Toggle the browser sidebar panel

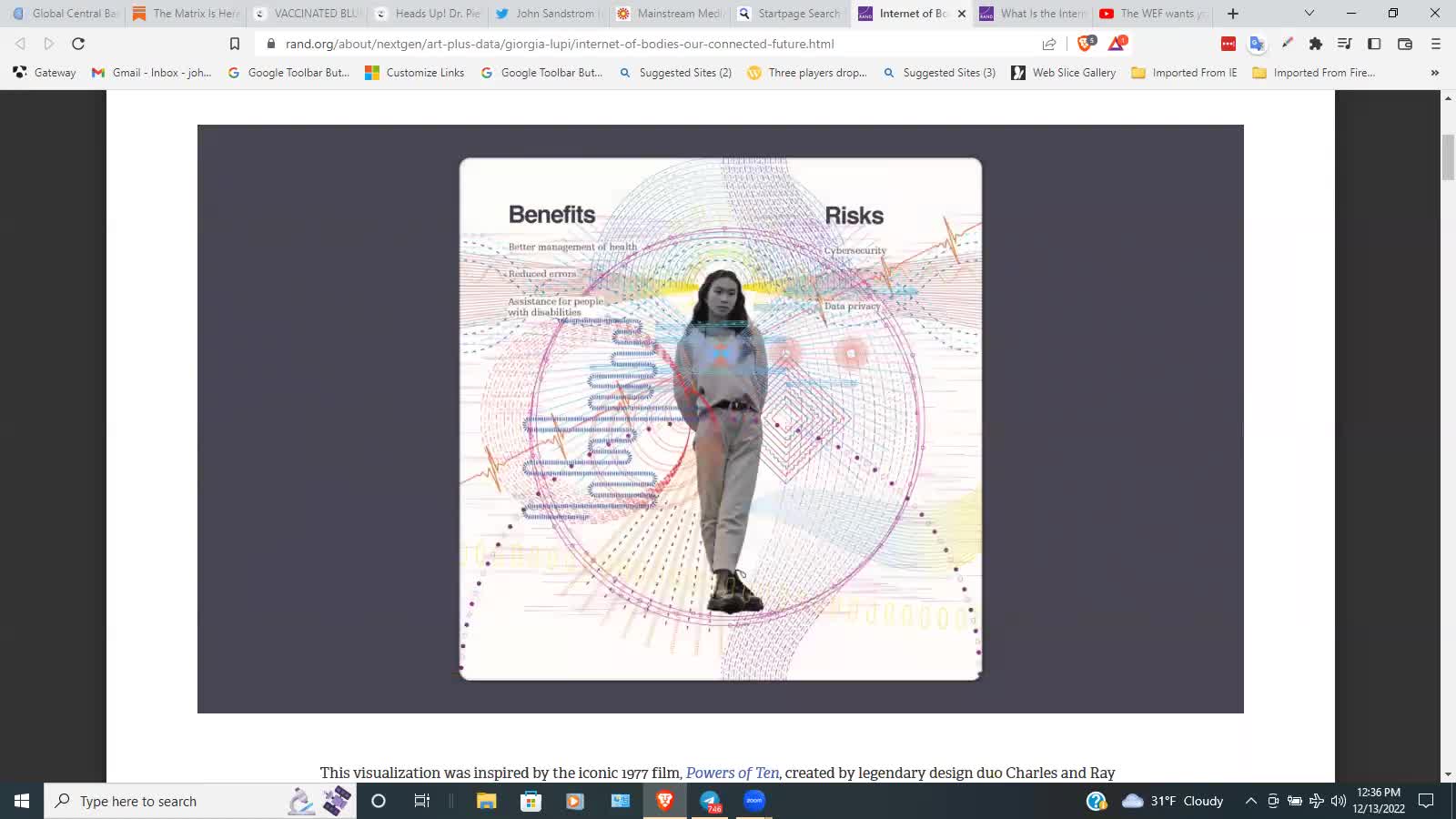(1374, 44)
